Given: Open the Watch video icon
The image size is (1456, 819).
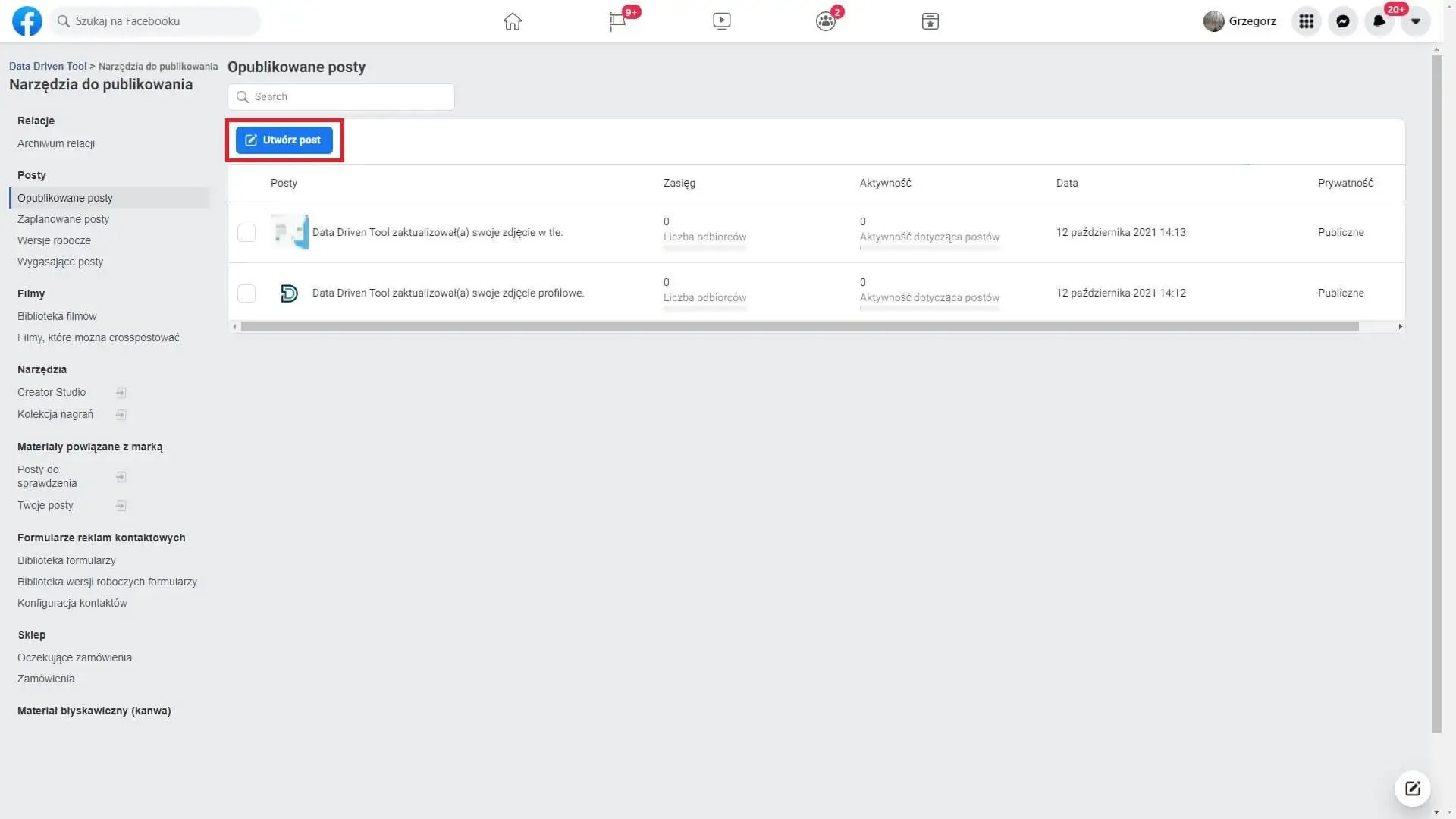Looking at the screenshot, I should 722,21.
